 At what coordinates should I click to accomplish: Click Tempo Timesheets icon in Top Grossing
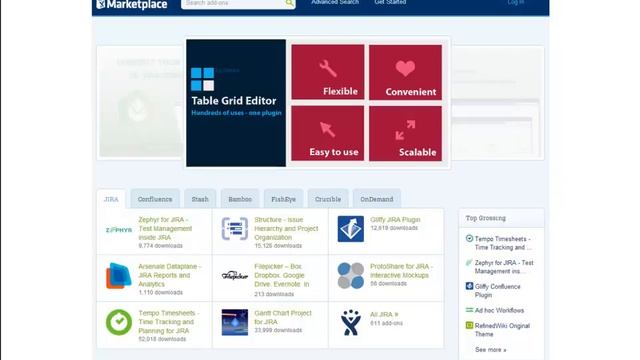click(x=469, y=238)
